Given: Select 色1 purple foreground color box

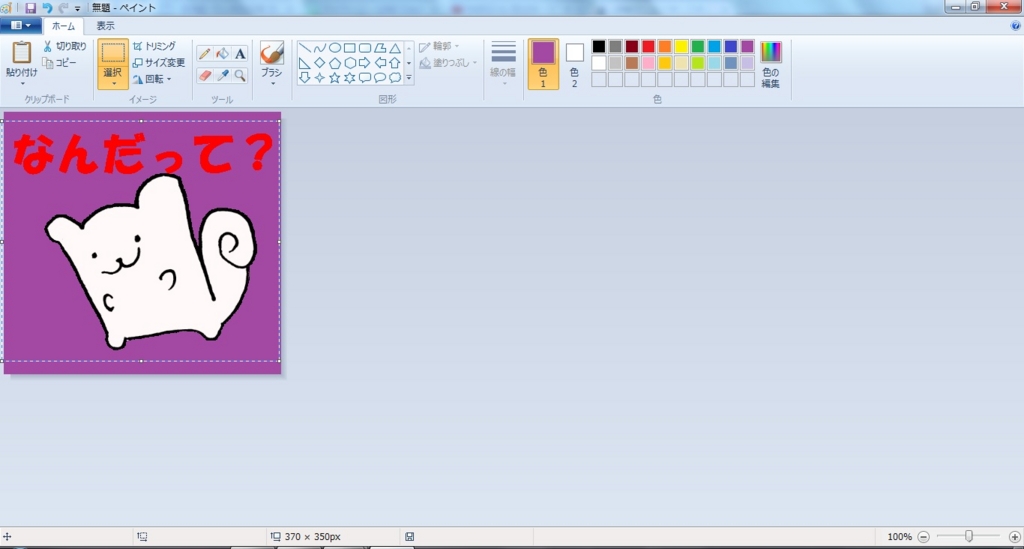Looking at the screenshot, I should point(543,65).
